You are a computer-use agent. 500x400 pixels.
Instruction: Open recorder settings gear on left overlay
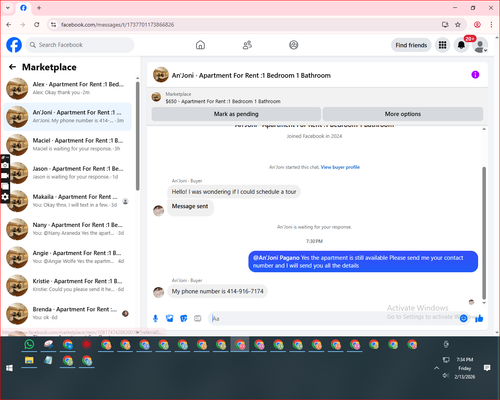coord(5,197)
